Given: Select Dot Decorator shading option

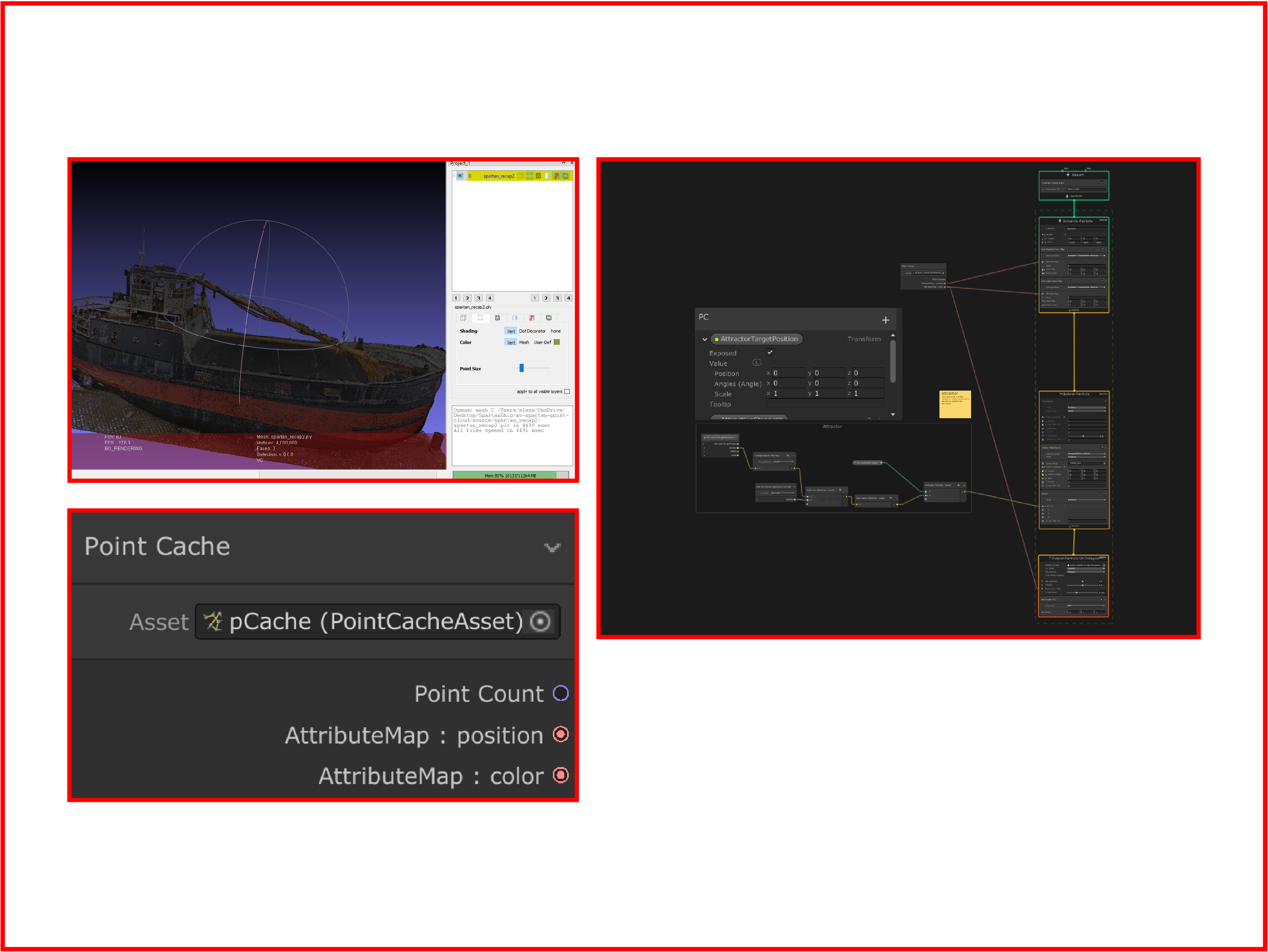Looking at the screenshot, I should pyautogui.click(x=533, y=331).
